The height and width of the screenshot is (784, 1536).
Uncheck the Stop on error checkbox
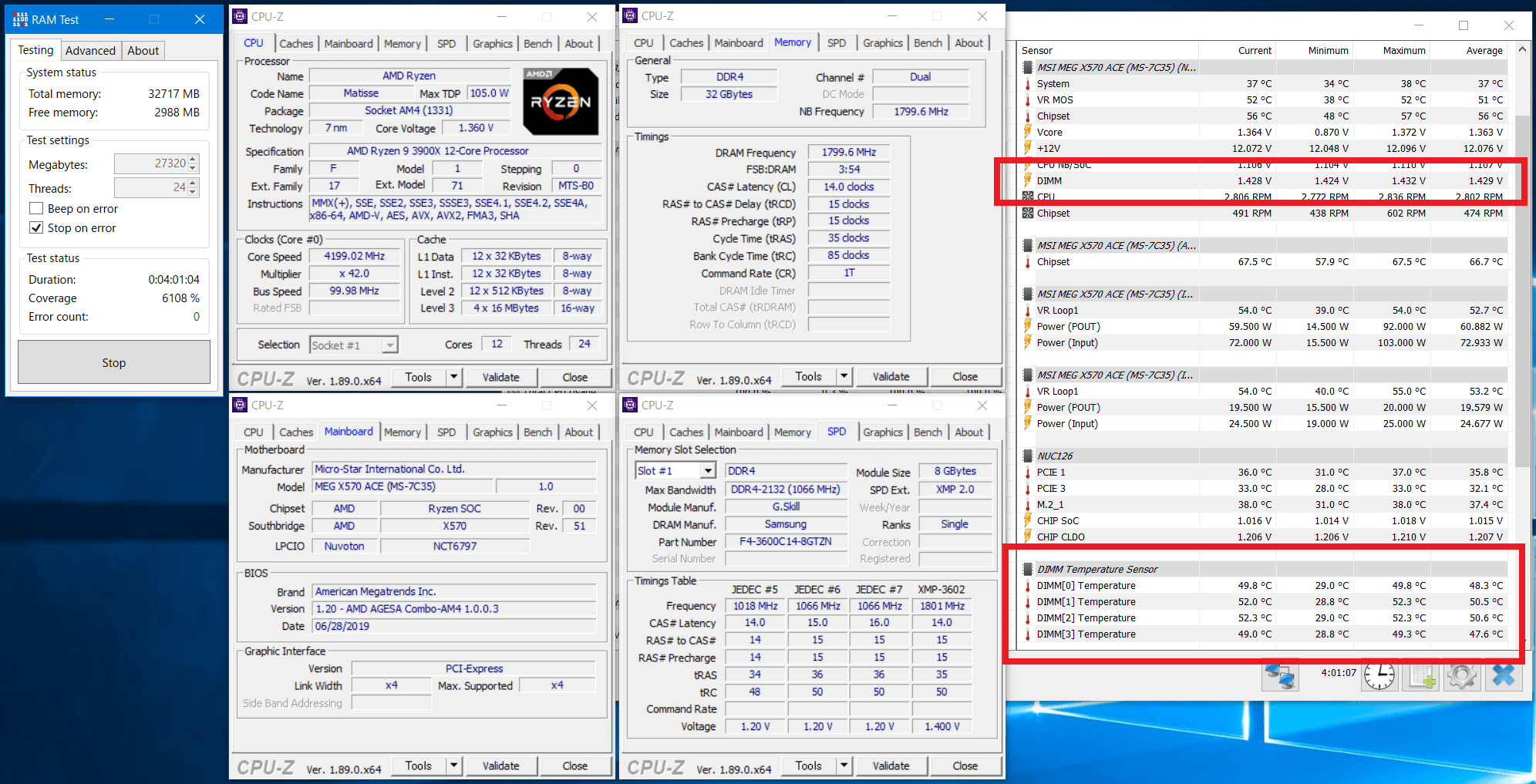35,227
